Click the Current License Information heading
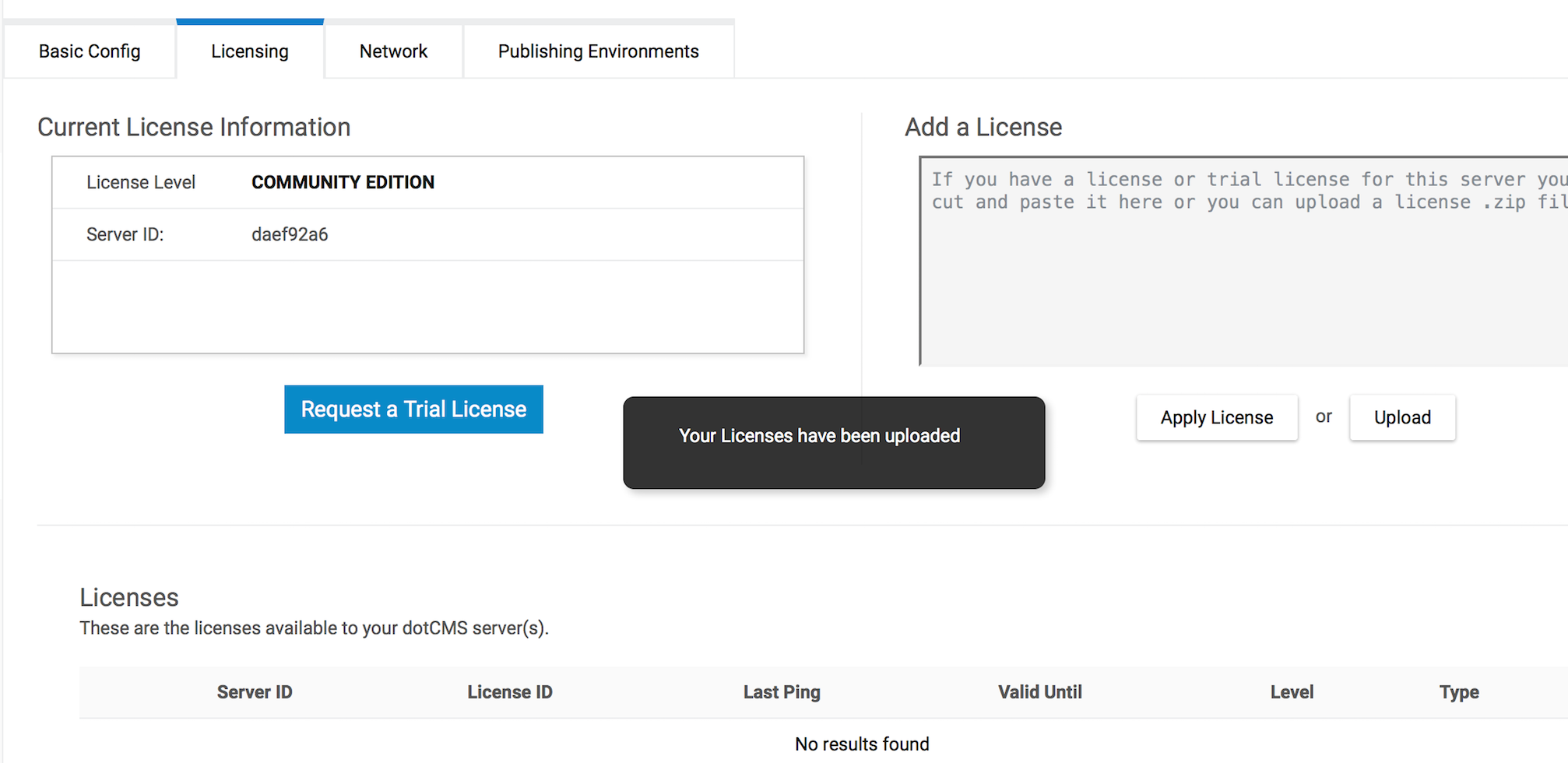The width and height of the screenshot is (1568, 763). pos(195,127)
